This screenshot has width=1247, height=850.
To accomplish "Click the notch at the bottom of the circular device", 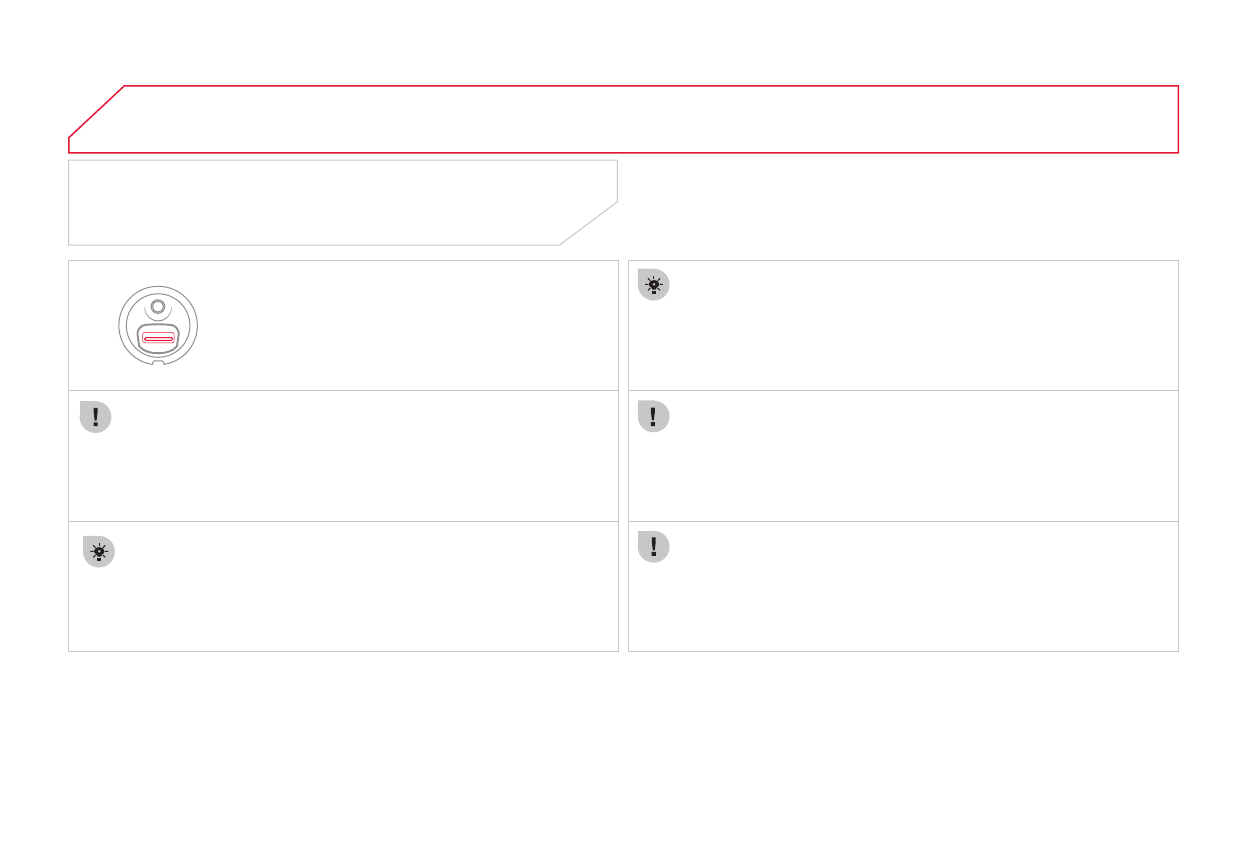I will coord(158,362).
